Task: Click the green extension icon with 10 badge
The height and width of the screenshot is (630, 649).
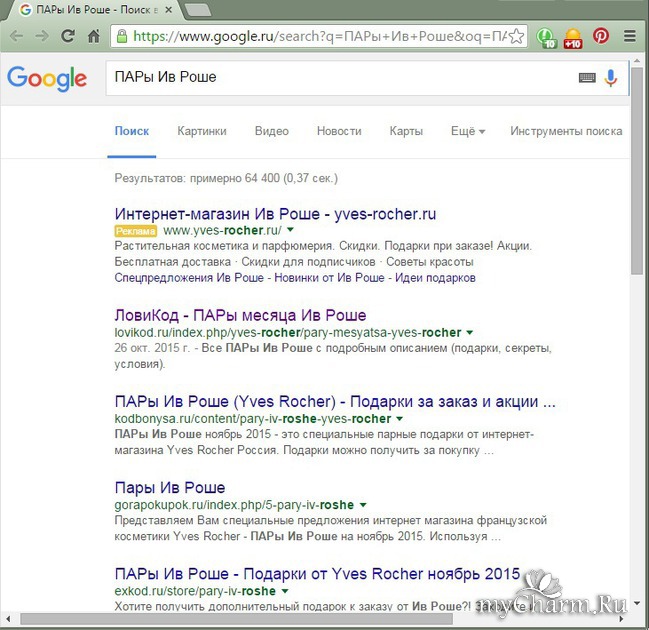Action: point(546,37)
